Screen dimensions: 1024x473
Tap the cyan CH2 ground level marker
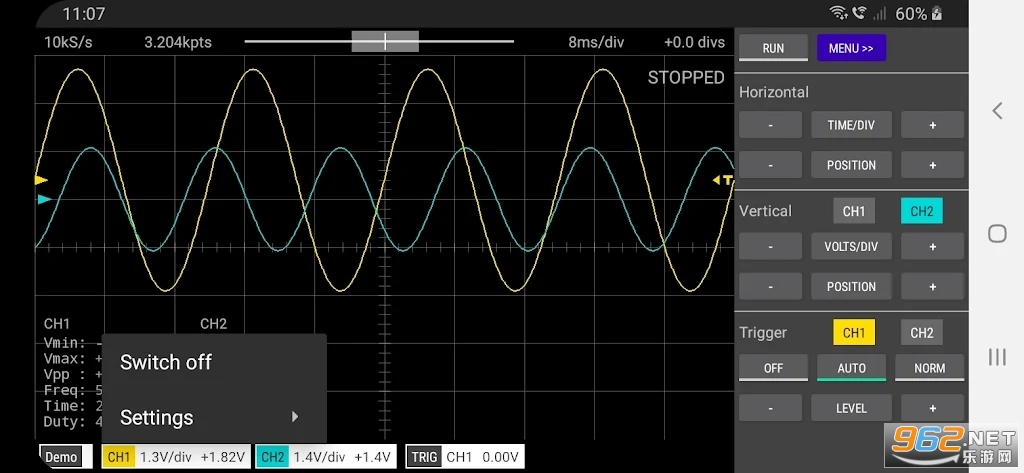44,199
